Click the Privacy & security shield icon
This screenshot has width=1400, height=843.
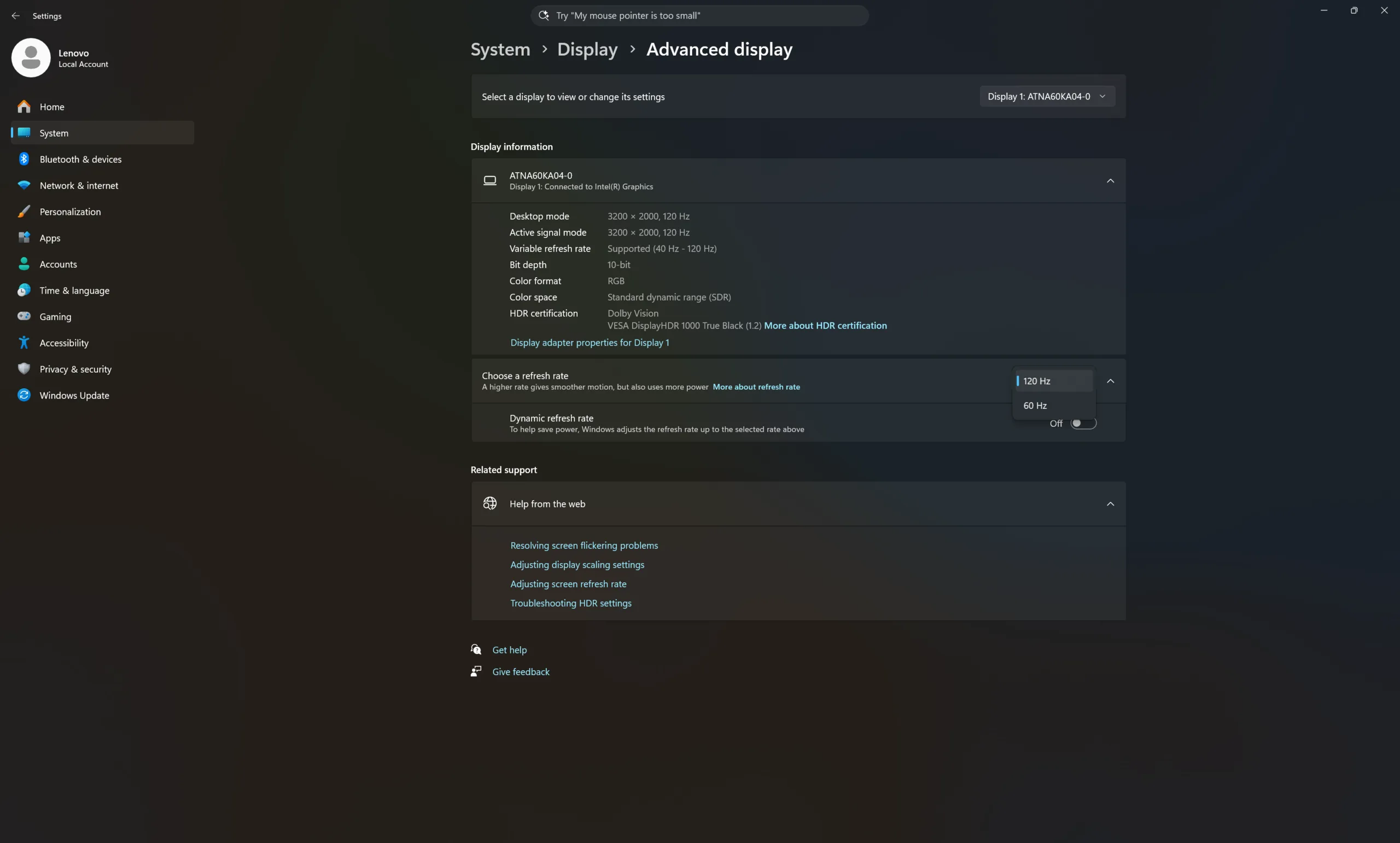pyautogui.click(x=24, y=368)
